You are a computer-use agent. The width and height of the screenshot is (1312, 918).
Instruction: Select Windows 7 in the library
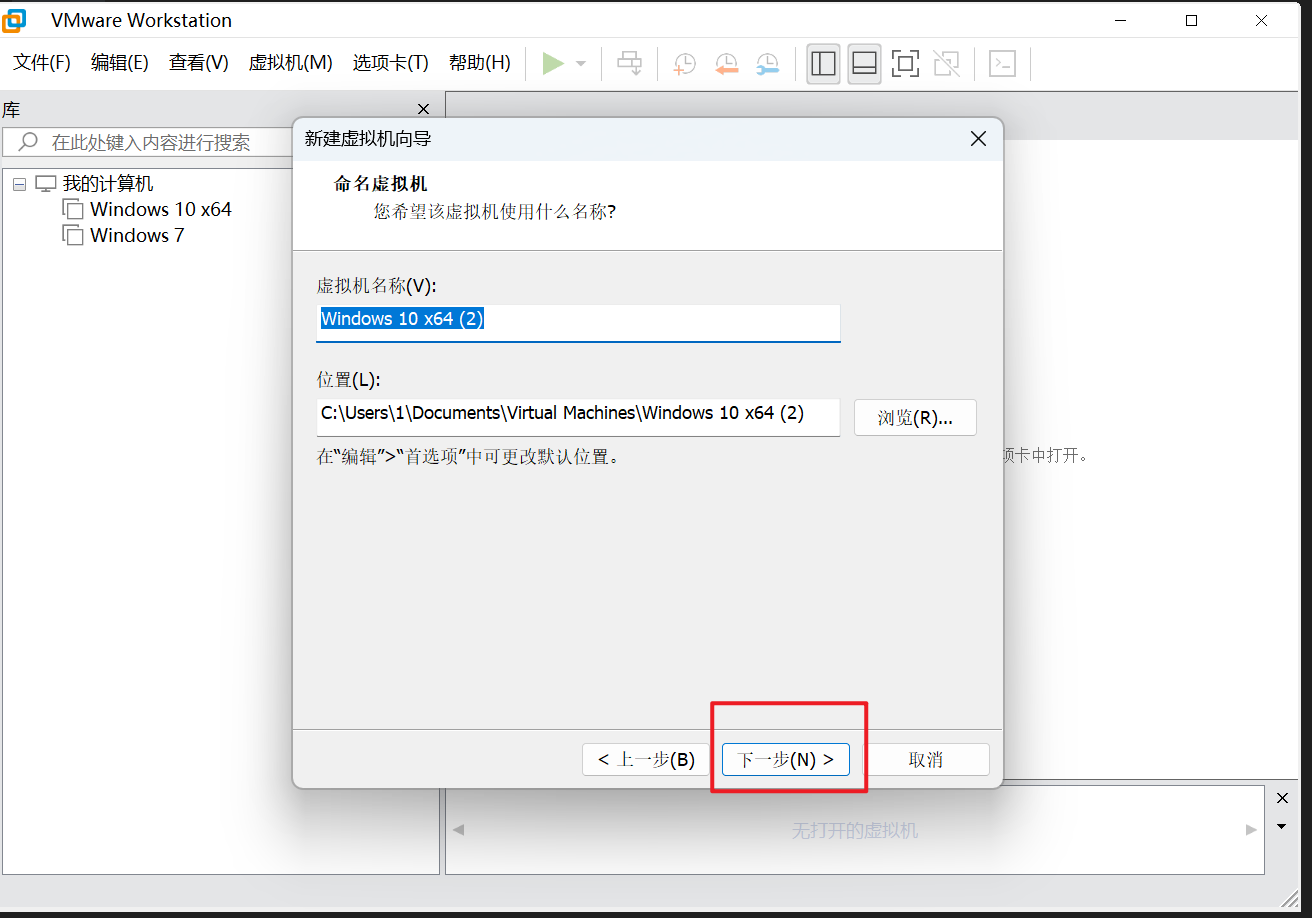click(x=137, y=236)
